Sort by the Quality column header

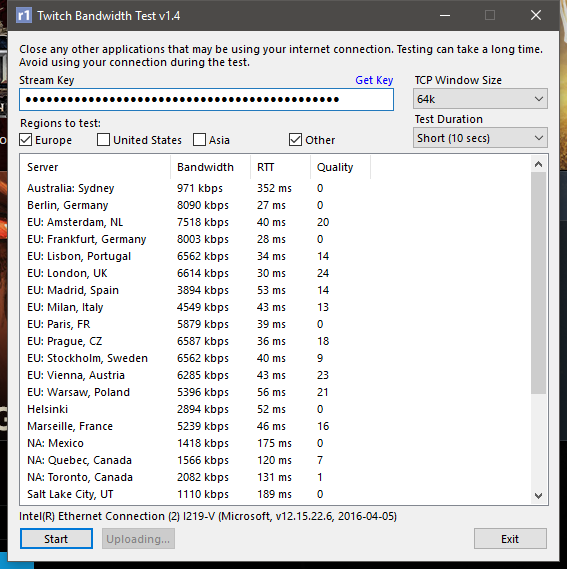tap(340, 167)
